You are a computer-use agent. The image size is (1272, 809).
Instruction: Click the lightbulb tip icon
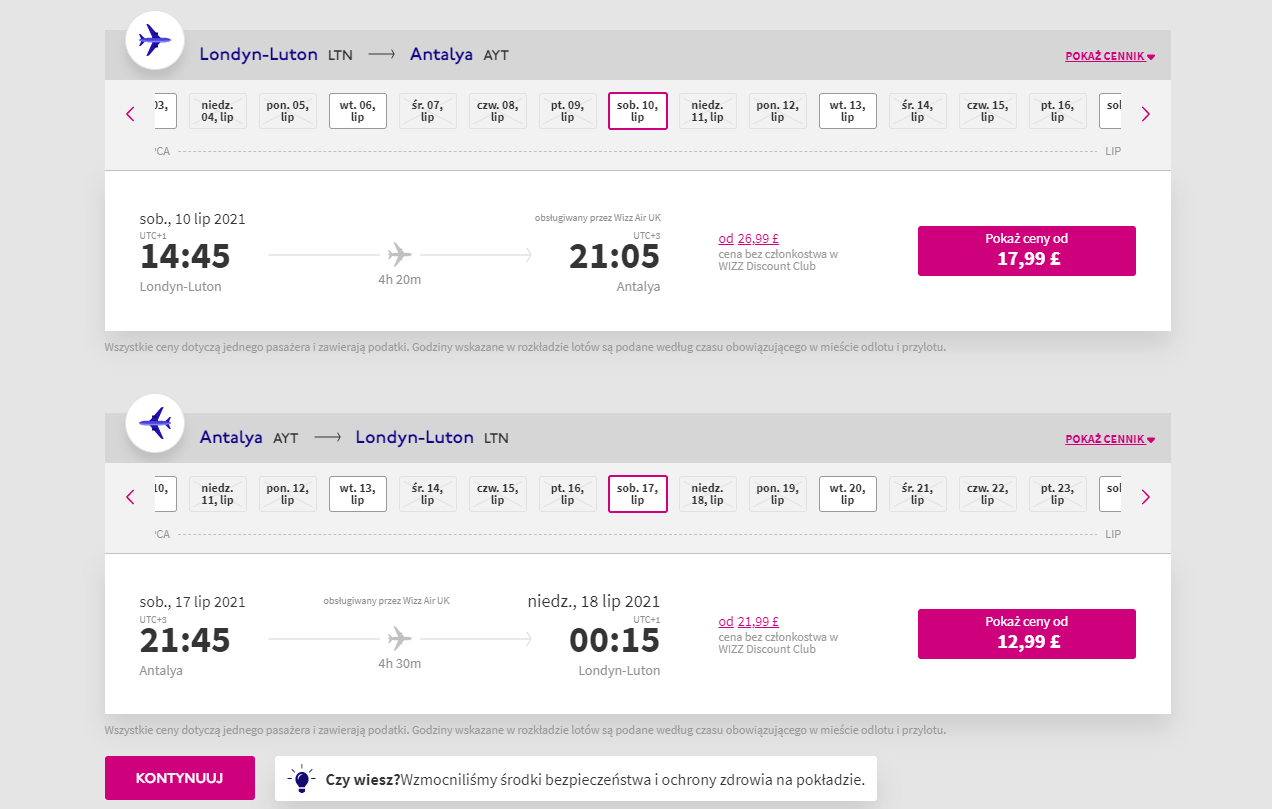point(301,779)
